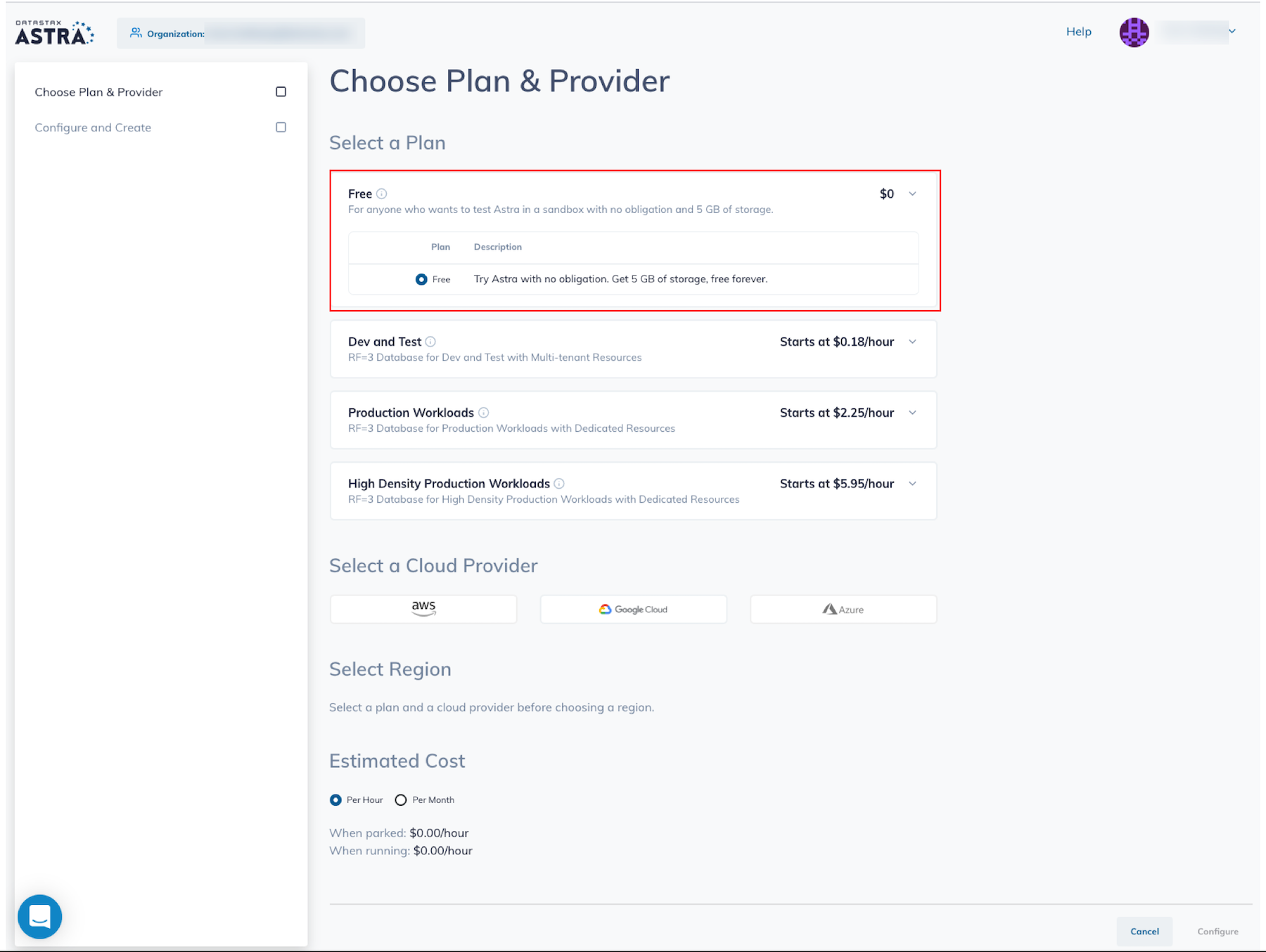Click info icon next to Free plan
1266x952 pixels.
pos(382,193)
